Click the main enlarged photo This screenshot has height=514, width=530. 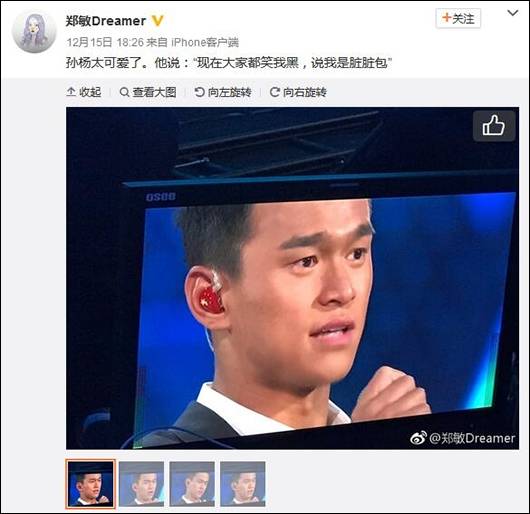[292, 278]
